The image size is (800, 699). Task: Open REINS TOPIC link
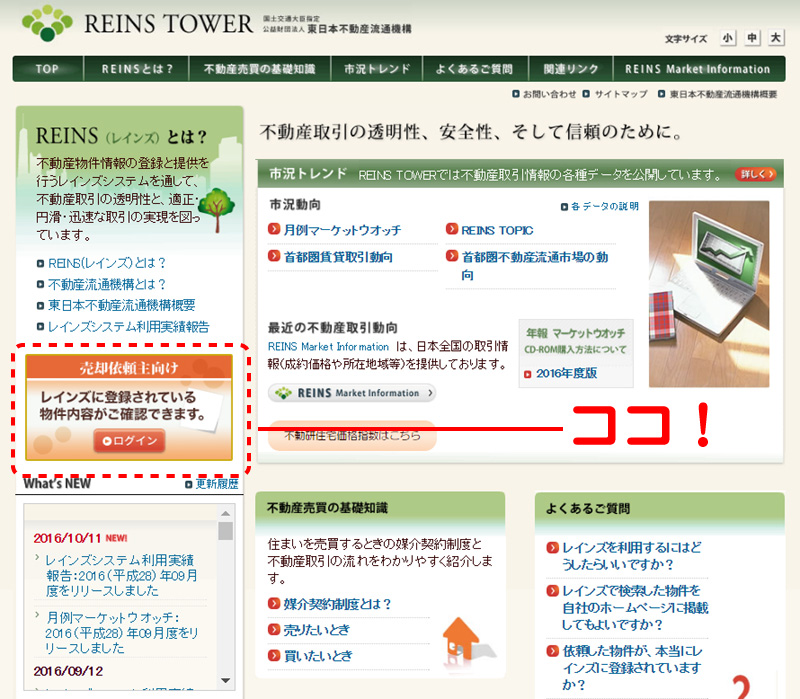point(497,230)
